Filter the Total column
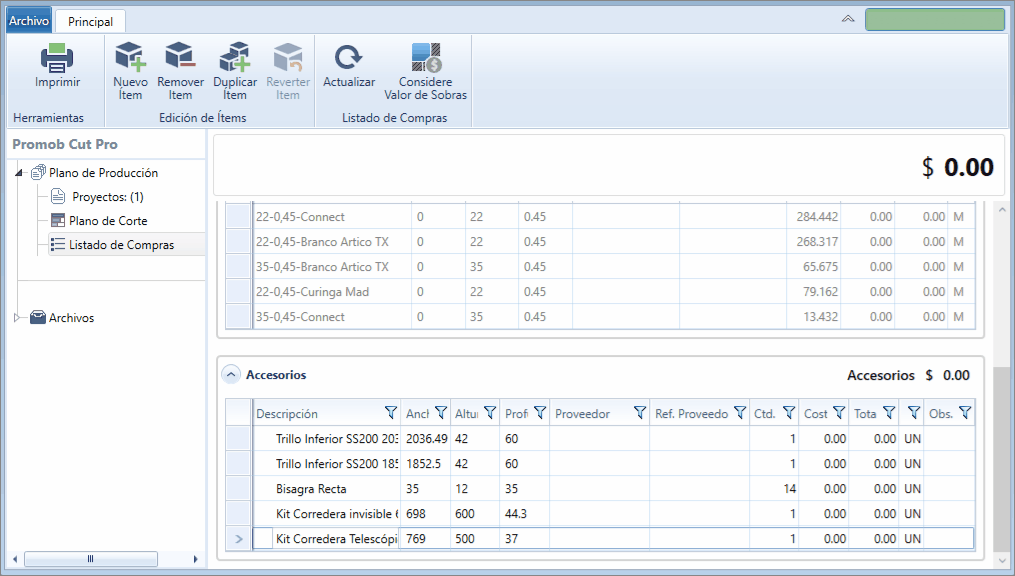Viewport: 1015px width, 576px height. click(889, 412)
